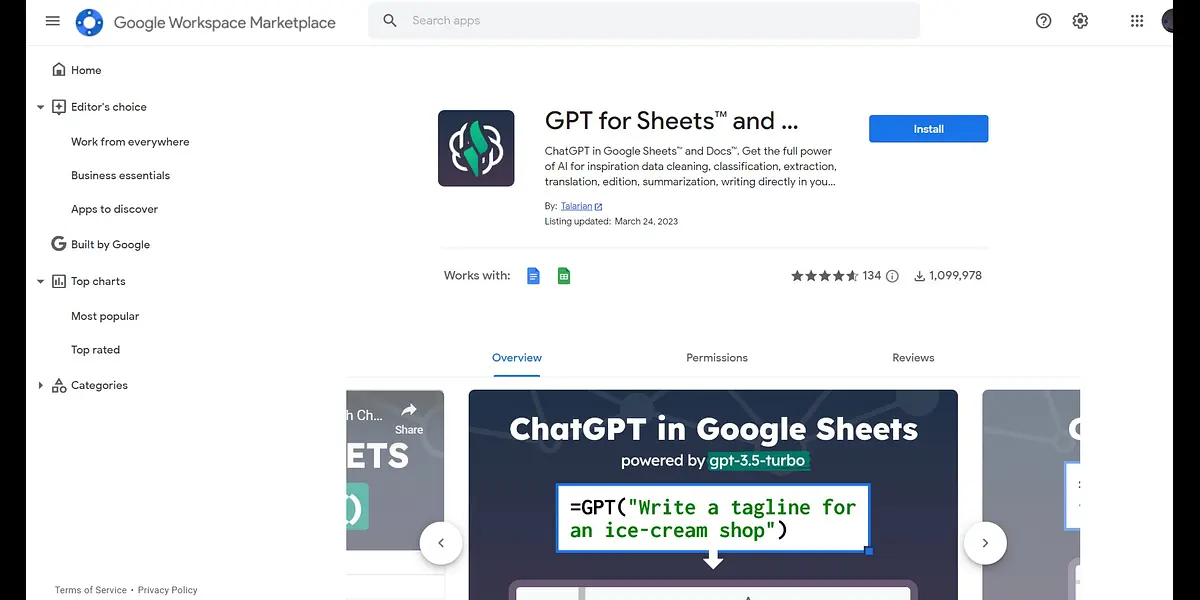Click the GPT for Sheets app icon

point(476,148)
